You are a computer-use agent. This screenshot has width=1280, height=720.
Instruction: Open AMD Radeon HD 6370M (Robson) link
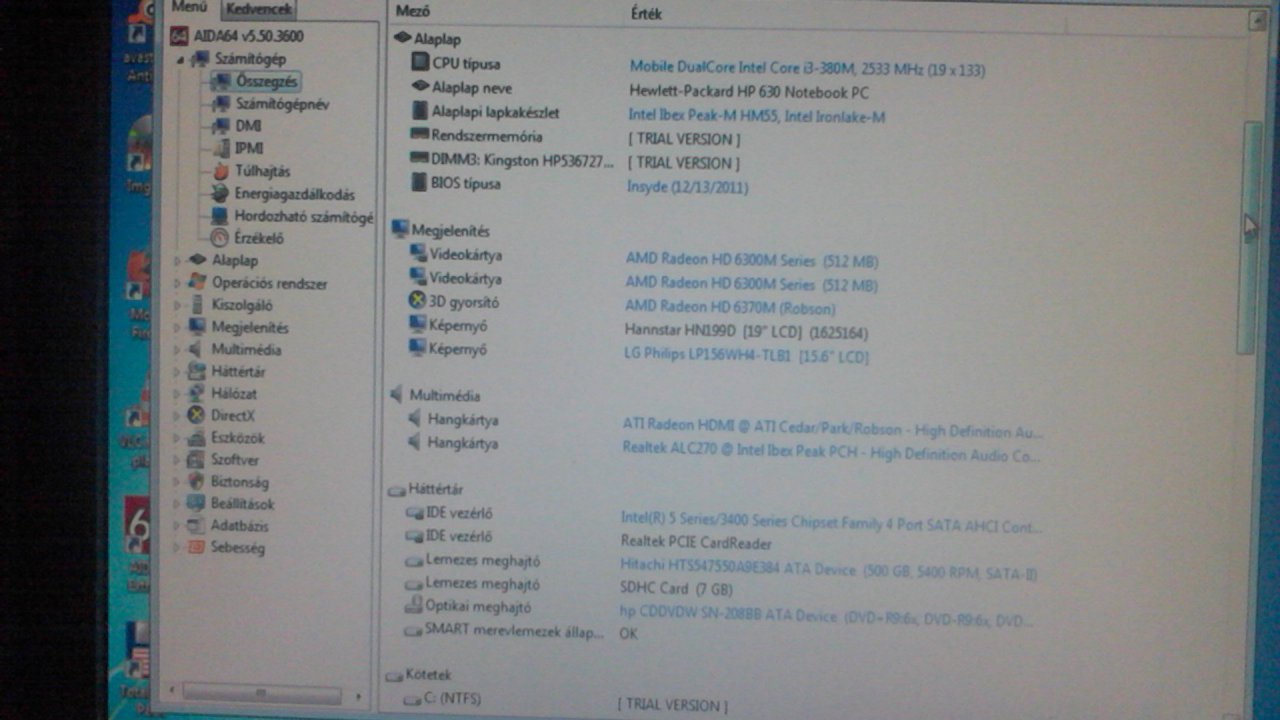[730, 308]
